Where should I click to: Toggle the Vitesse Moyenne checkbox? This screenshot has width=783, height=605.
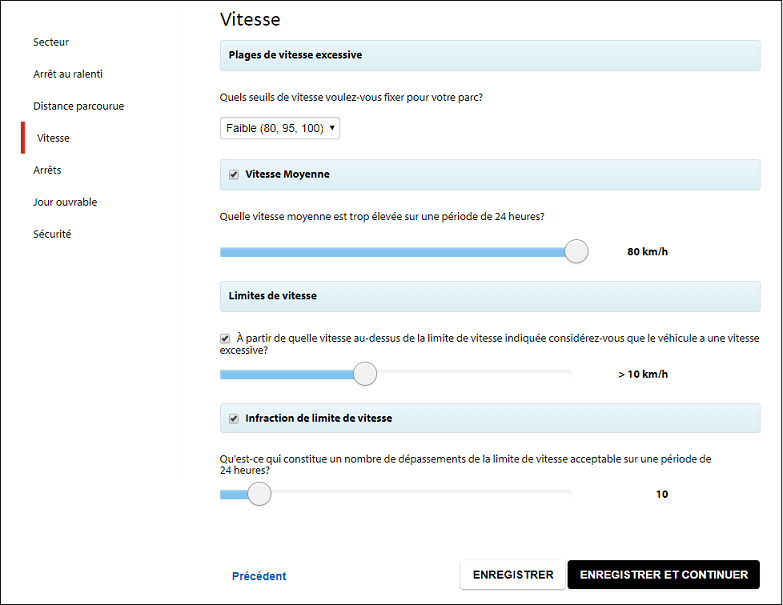click(234, 174)
